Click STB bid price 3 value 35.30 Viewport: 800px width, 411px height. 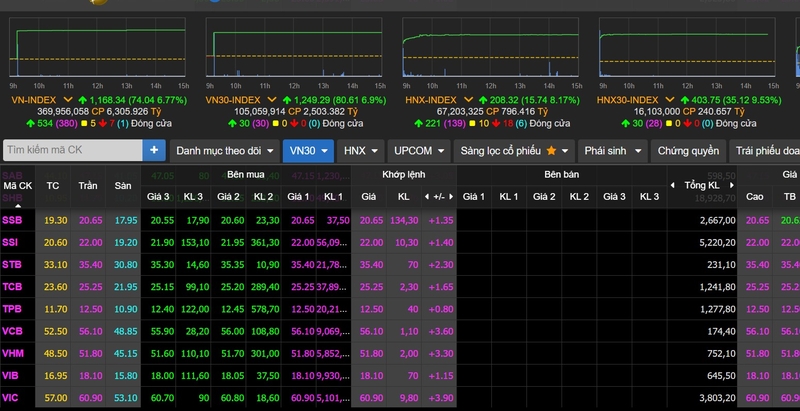(x=161, y=265)
